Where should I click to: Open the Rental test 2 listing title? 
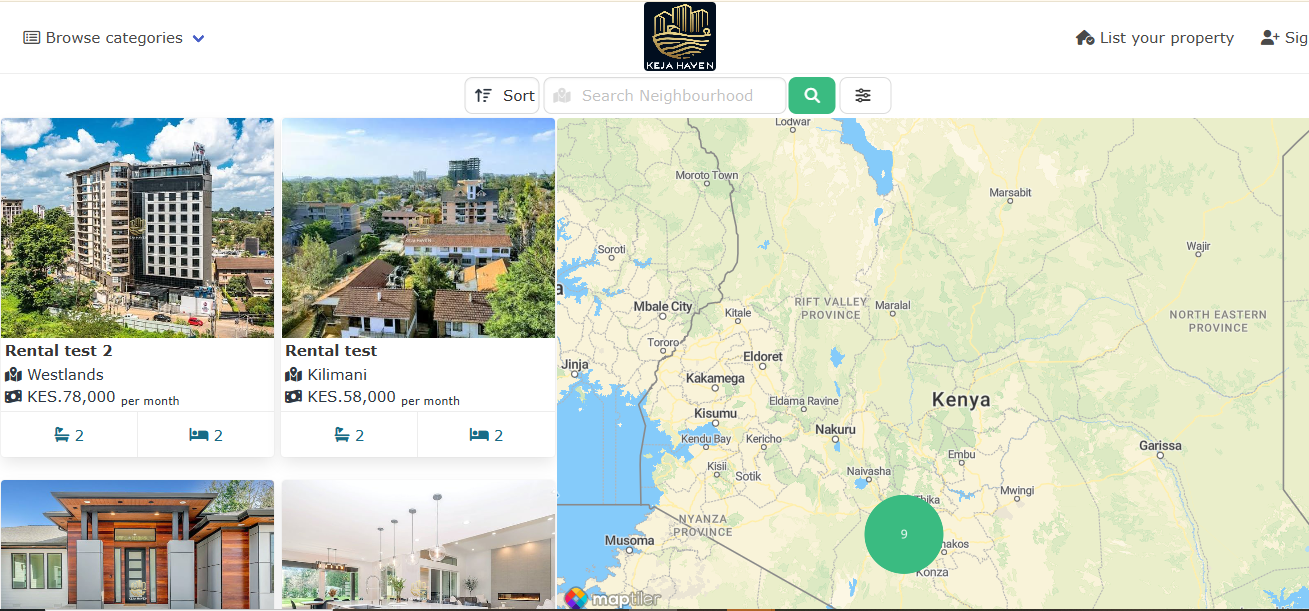coord(59,351)
